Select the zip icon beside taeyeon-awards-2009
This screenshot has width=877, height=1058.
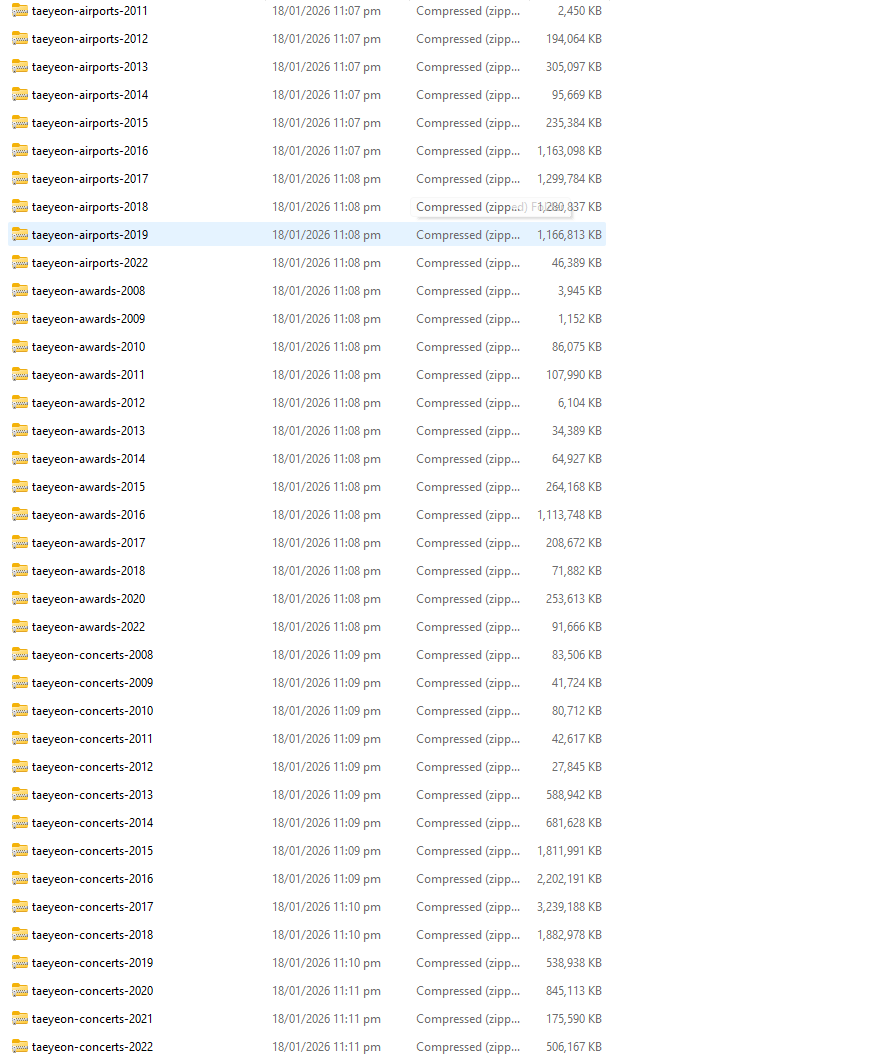[x=20, y=319]
